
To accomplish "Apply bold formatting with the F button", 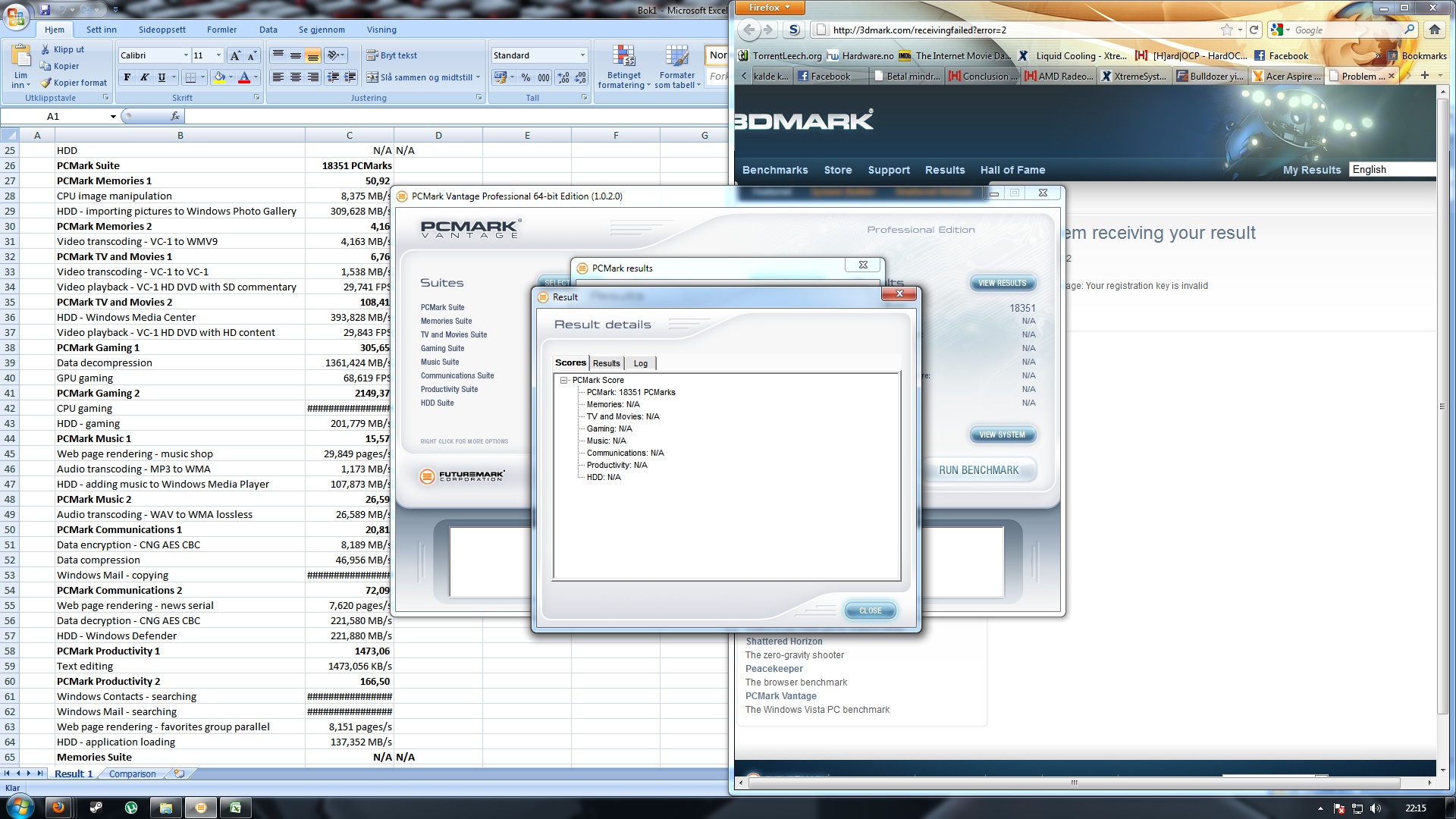I will 127,77.
